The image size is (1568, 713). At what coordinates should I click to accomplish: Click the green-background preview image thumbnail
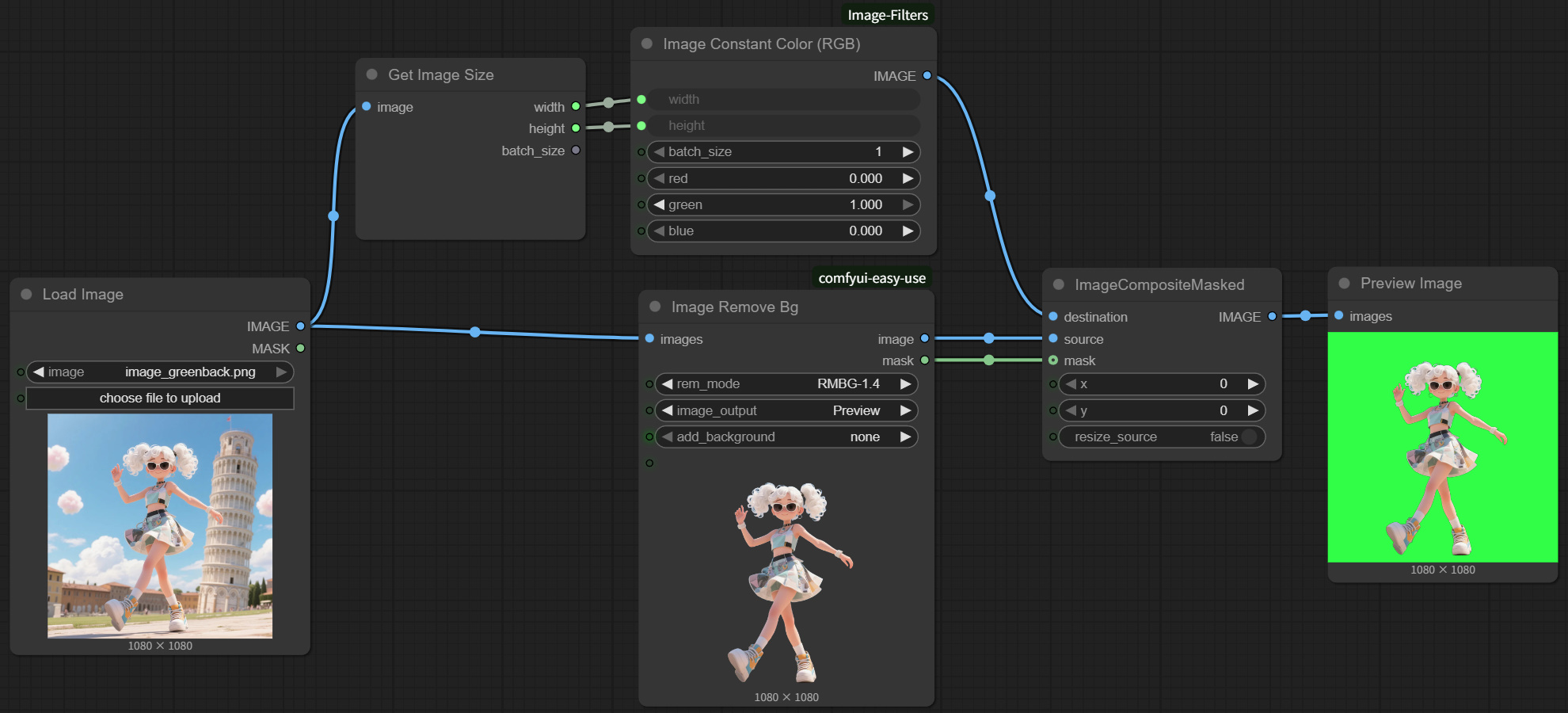point(1442,447)
